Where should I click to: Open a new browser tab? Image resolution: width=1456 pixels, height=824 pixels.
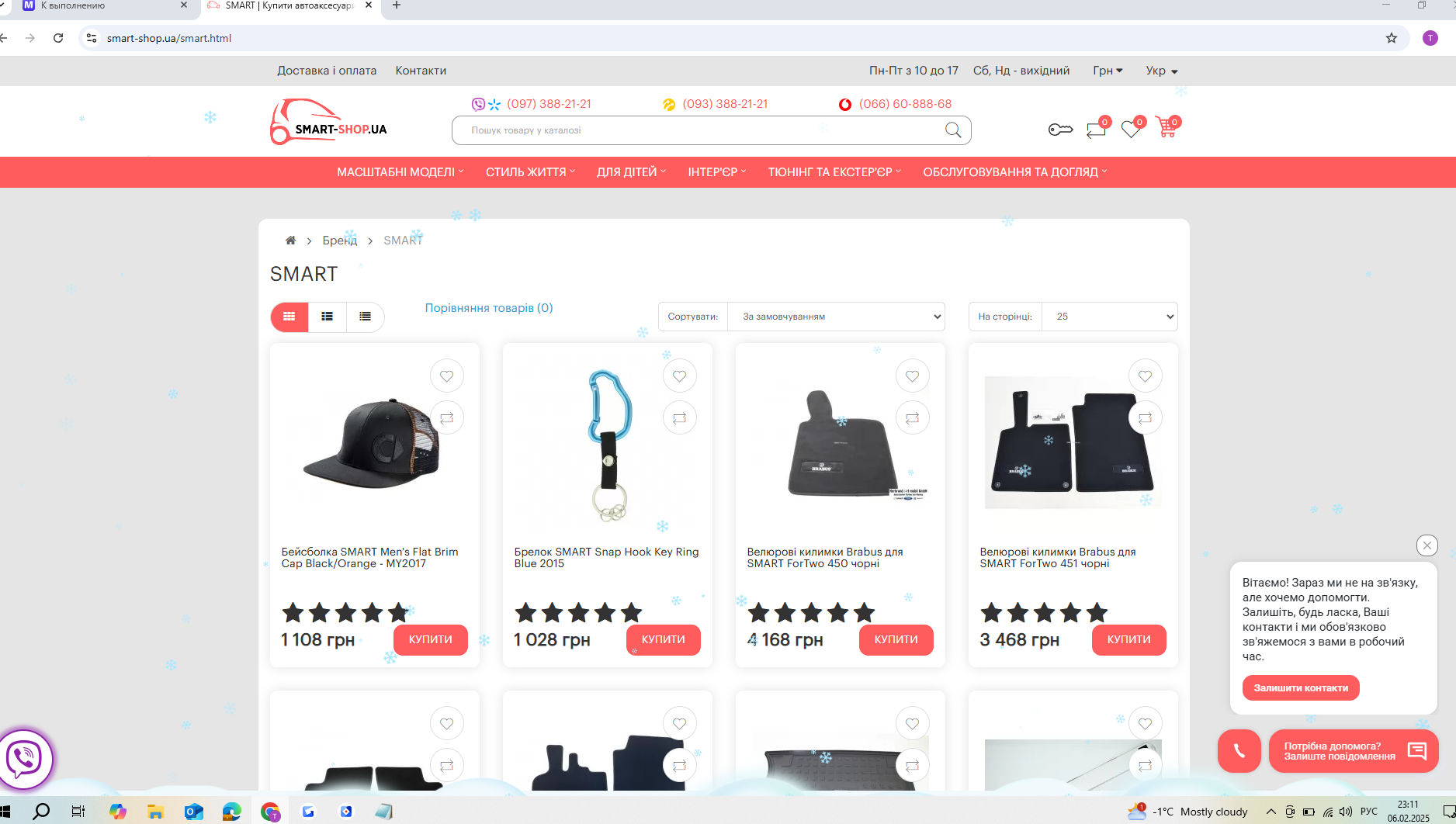397,5
